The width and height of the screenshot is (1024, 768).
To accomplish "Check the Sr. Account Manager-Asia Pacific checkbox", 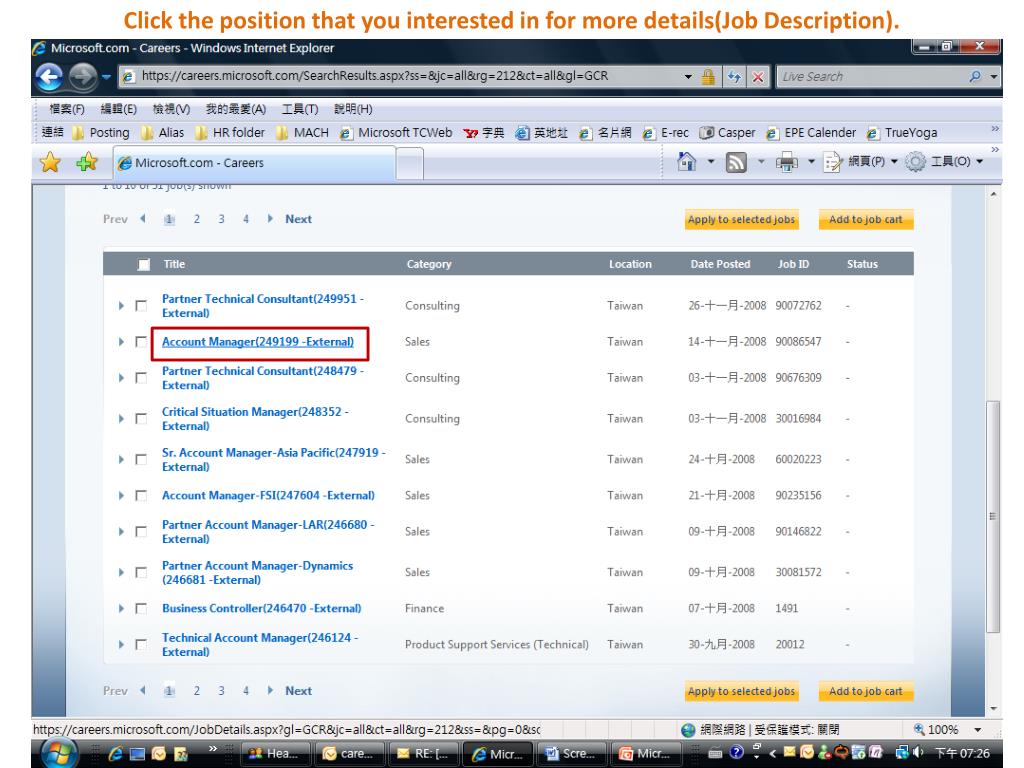I will pos(140,459).
